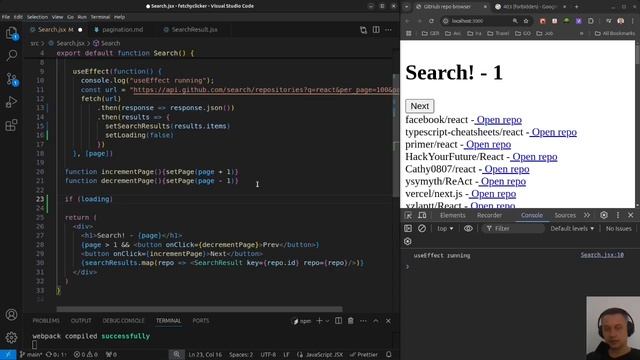This screenshot has height=360, width=640.
Task: Click Prettier in the status bar
Action: (x=364, y=355)
